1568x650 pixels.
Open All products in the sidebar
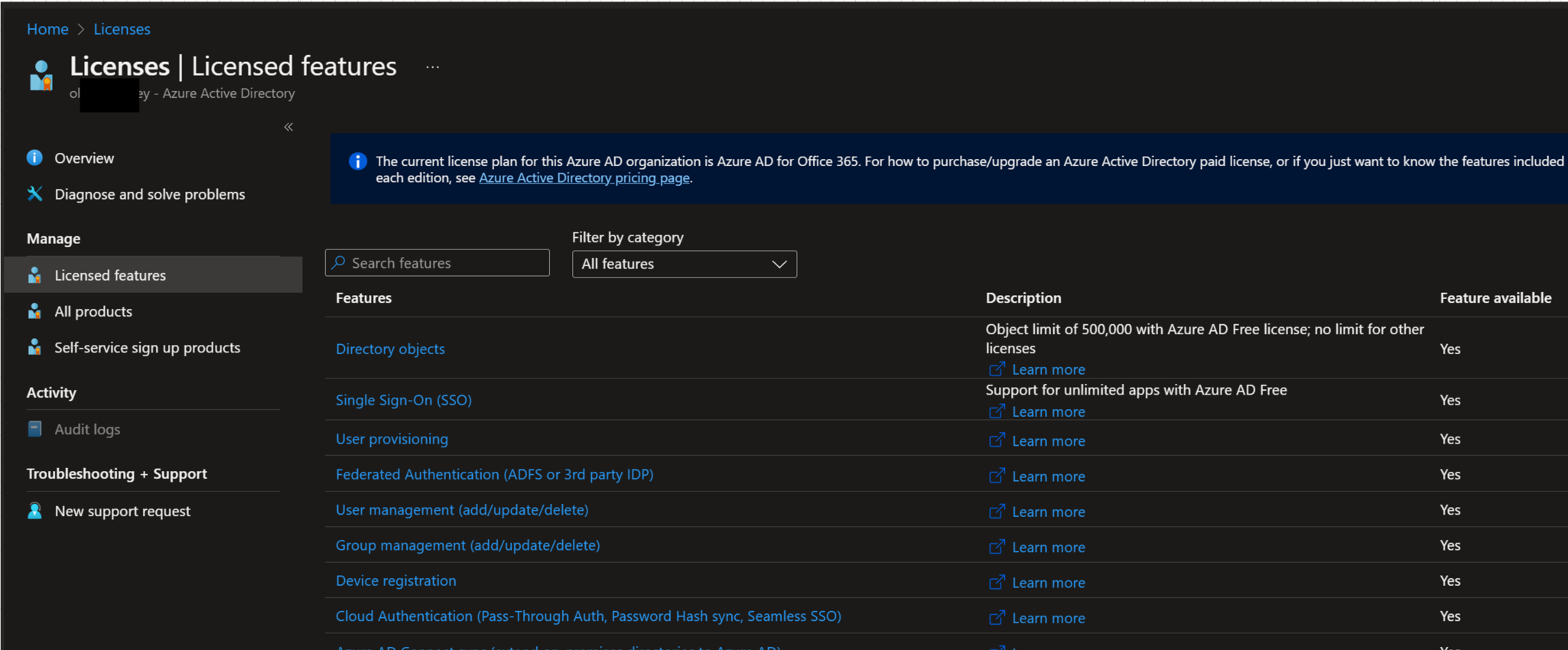[x=93, y=311]
